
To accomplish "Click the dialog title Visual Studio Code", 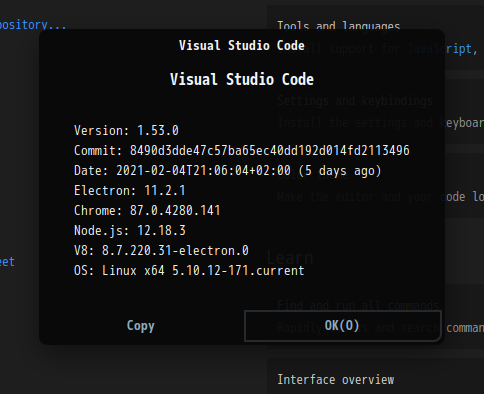I will click(242, 45).
